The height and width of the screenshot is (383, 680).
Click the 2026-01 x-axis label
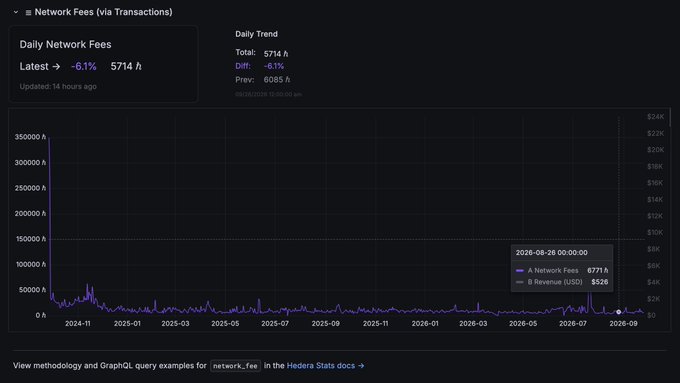click(425, 324)
